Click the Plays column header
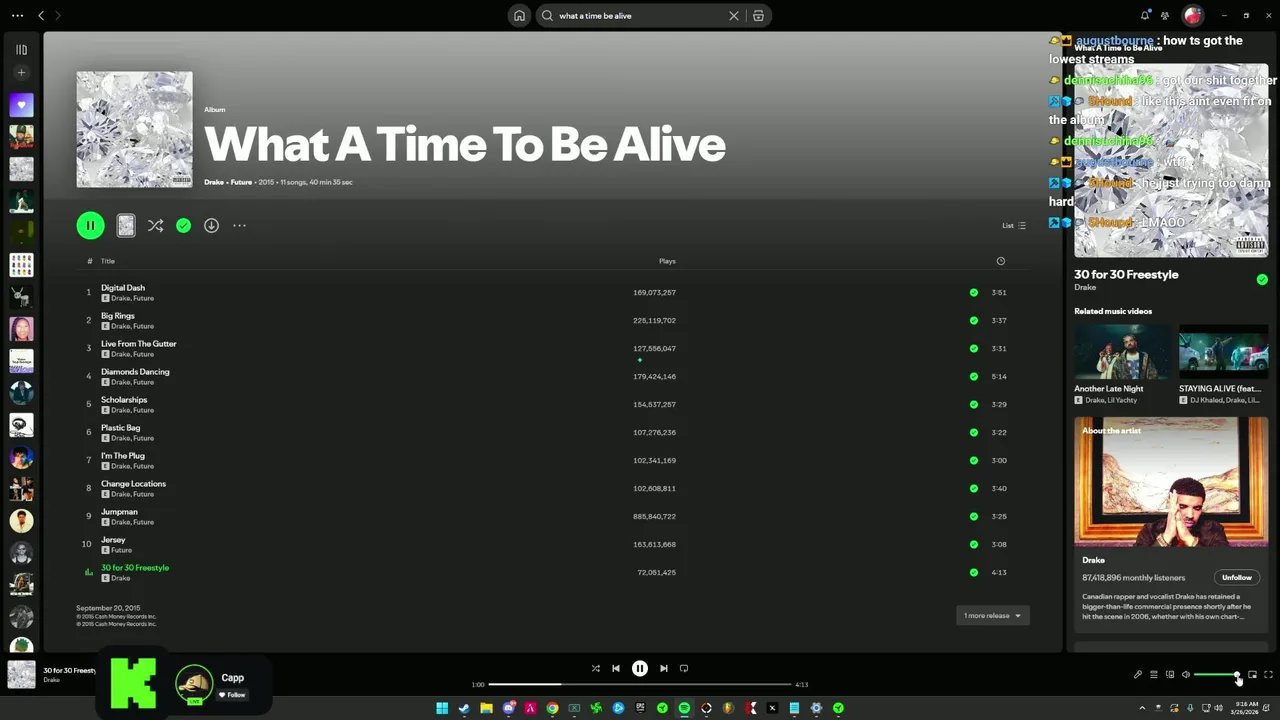The image size is (1280, 720). (x=667, y=261)
